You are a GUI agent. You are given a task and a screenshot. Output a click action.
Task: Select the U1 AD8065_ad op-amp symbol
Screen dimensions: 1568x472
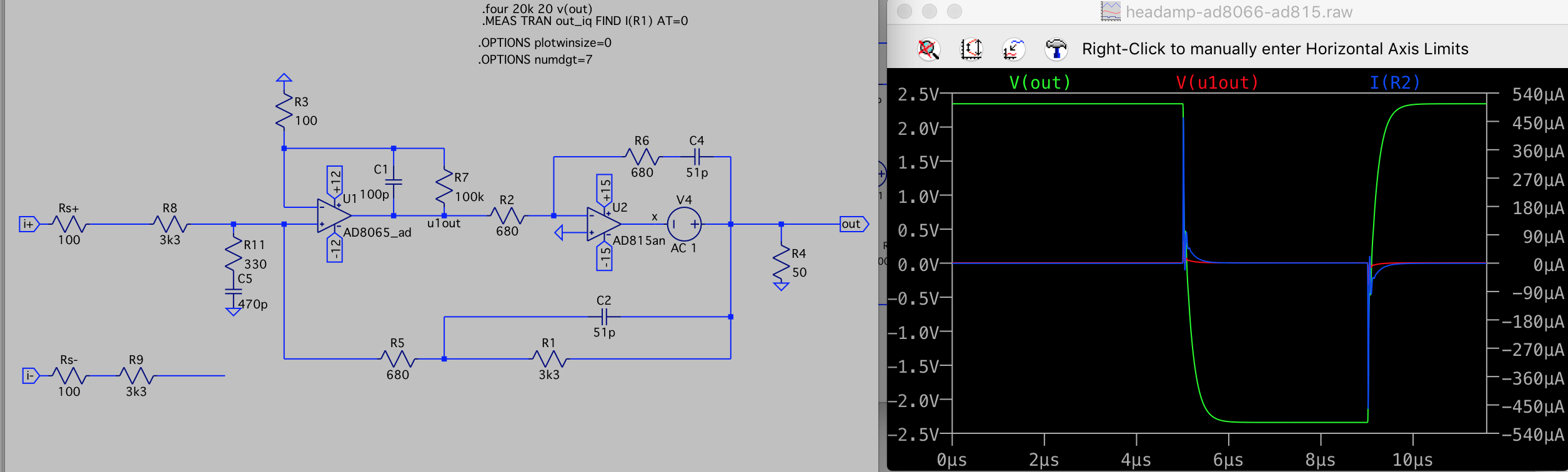(334, 216)
